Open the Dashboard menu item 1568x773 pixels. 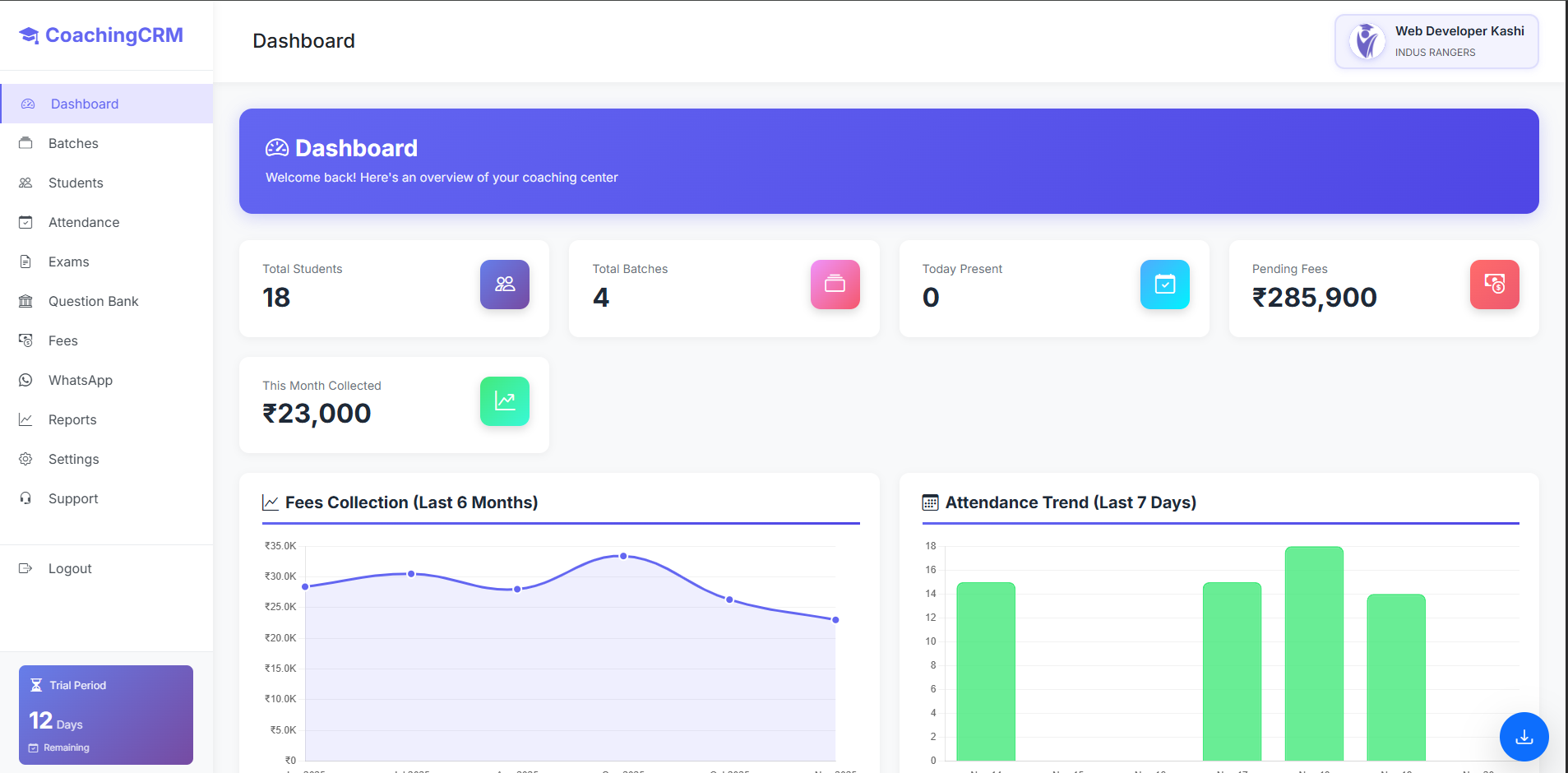pyautogui.click(x=84, y=104)
